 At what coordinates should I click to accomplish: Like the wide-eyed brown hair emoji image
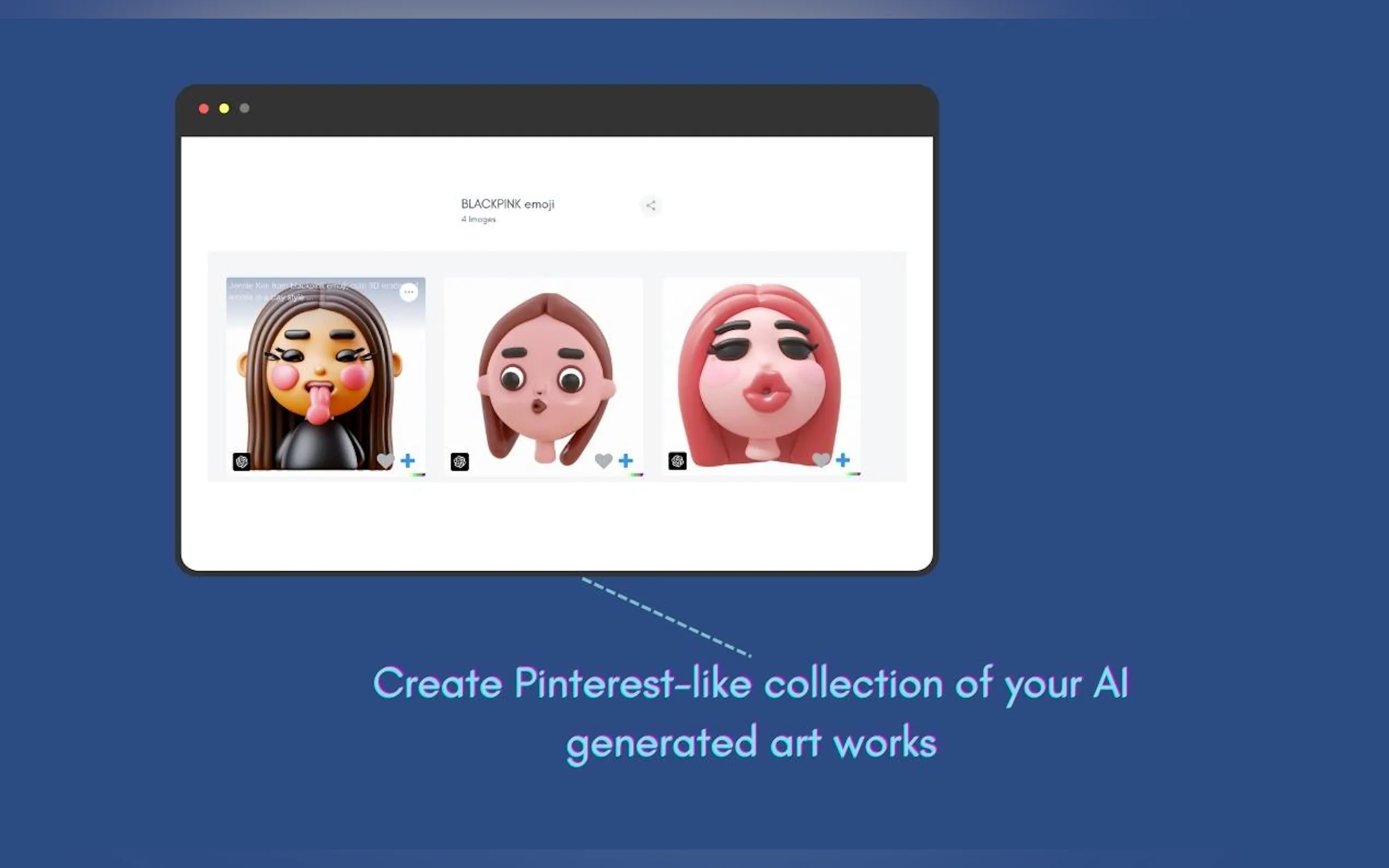(x=603, y=460)
